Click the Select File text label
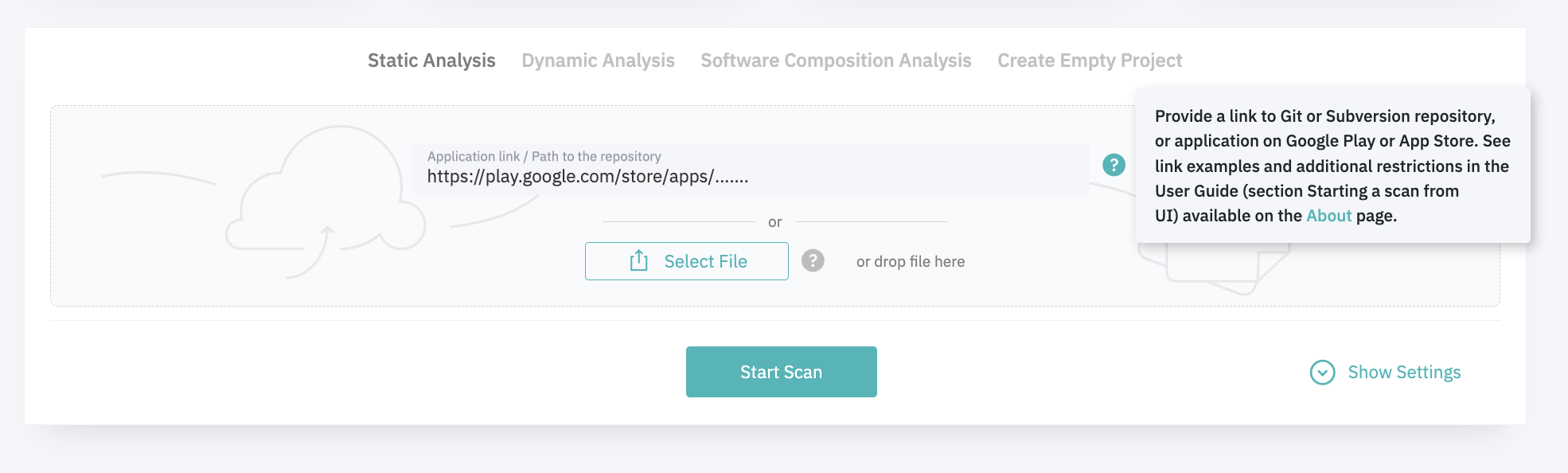1568x473 pixels. tap(705, 261)
